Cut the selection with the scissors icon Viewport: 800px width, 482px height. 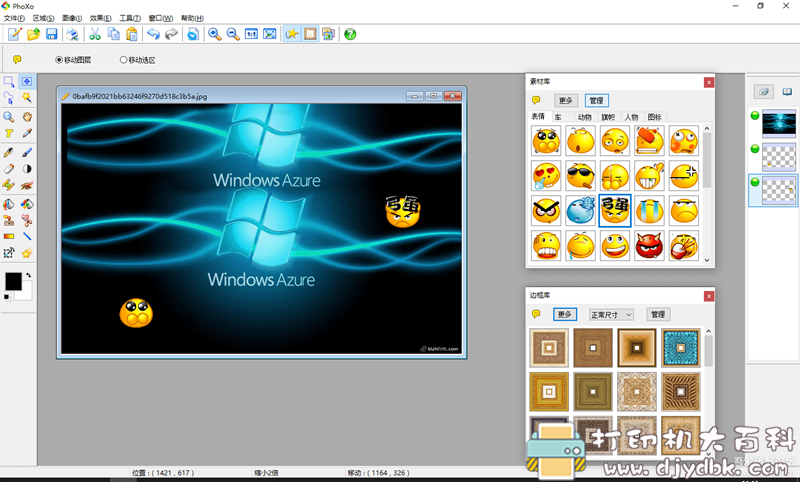pos(95,34)
